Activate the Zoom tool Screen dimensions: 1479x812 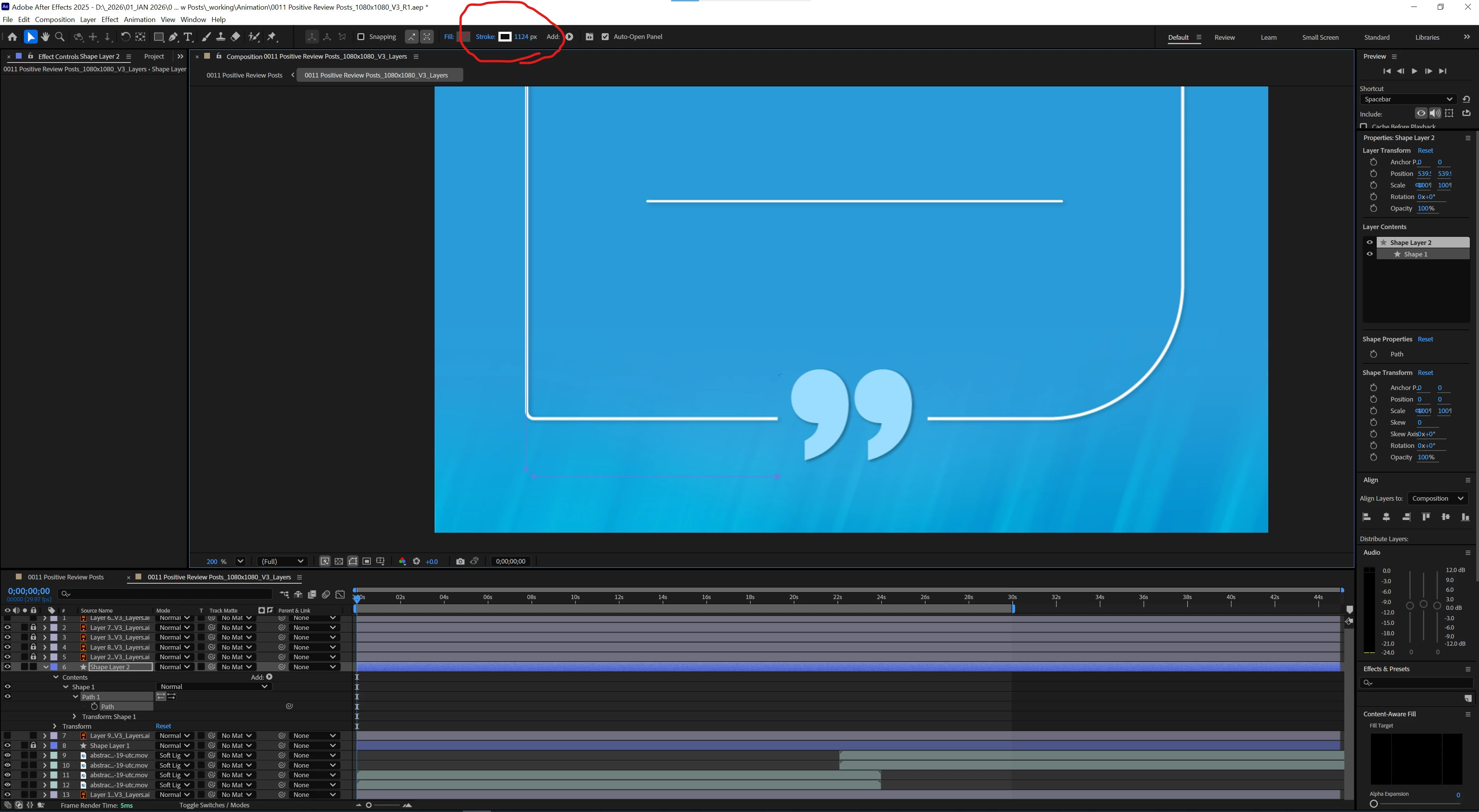[60, 37]
